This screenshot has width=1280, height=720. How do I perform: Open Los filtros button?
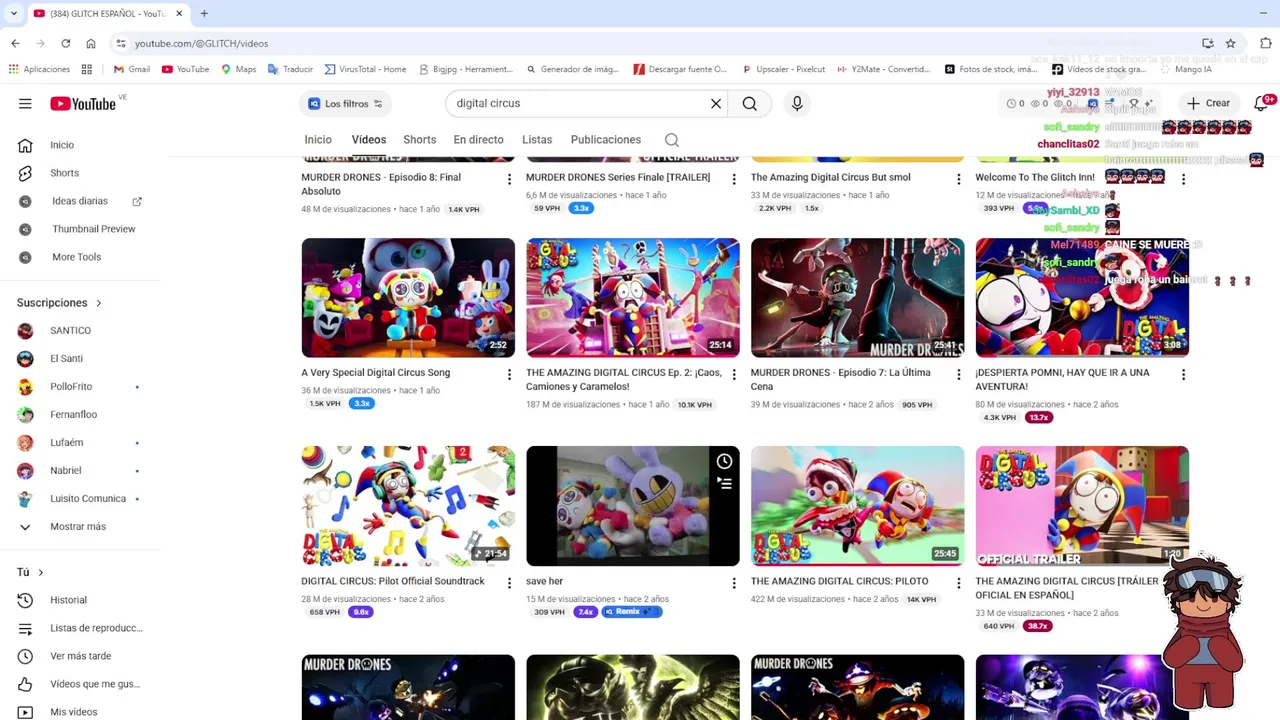pyautogui.click(x=345, y=104)
